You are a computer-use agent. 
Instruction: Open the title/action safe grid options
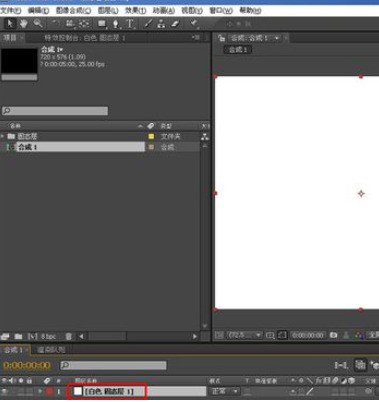[x=270, y=335]
